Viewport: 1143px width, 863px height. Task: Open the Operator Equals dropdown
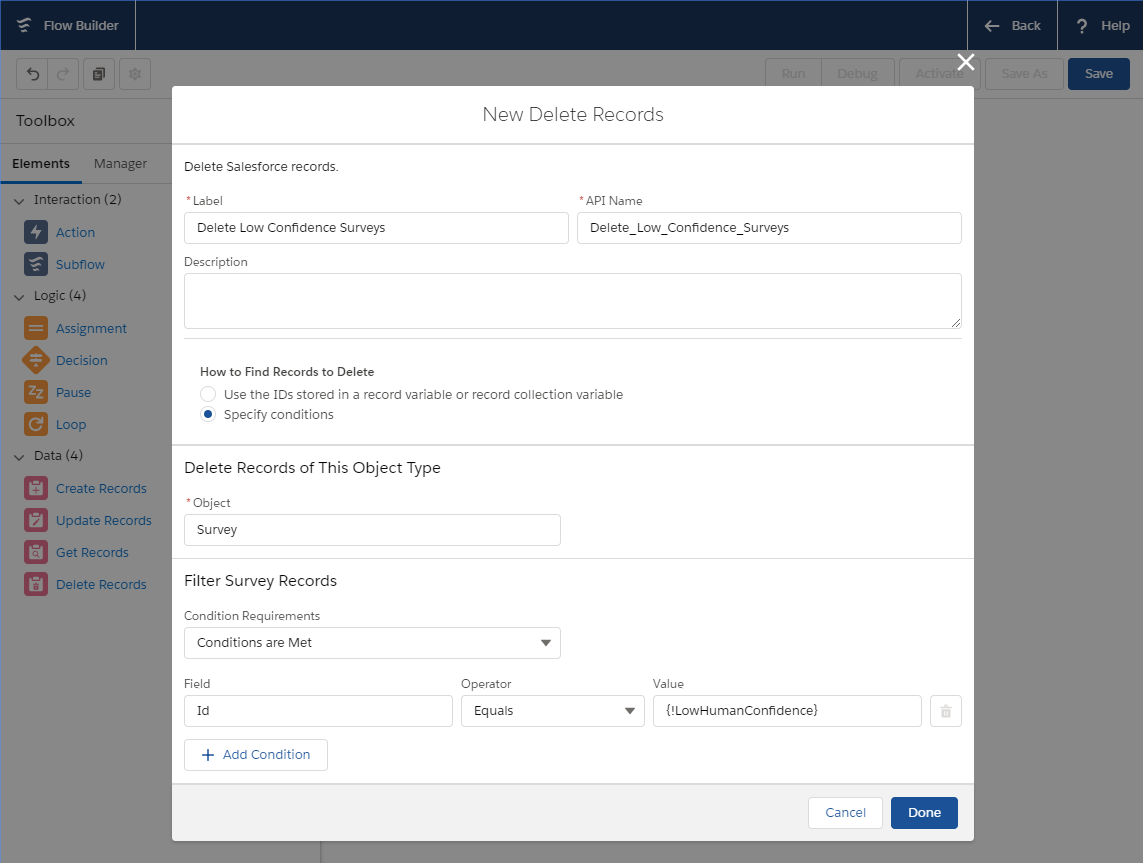pos(553,711)
